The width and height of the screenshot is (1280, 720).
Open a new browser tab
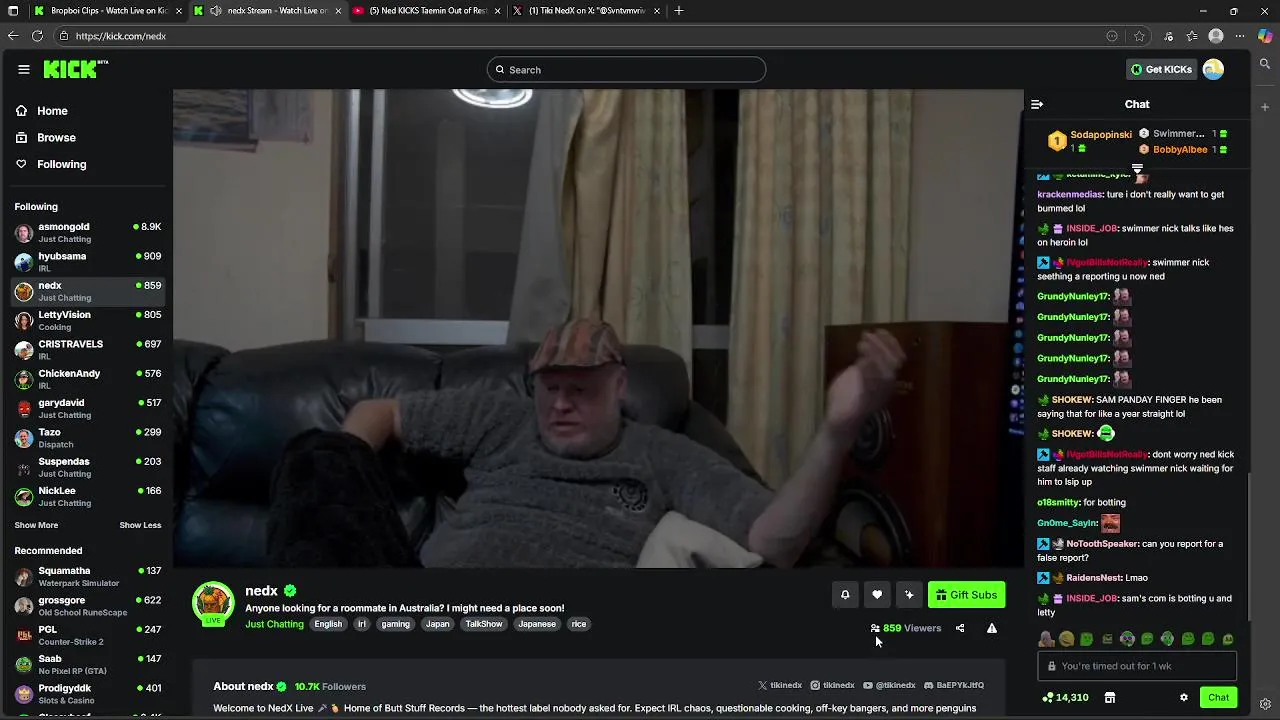tap(679, 11)
